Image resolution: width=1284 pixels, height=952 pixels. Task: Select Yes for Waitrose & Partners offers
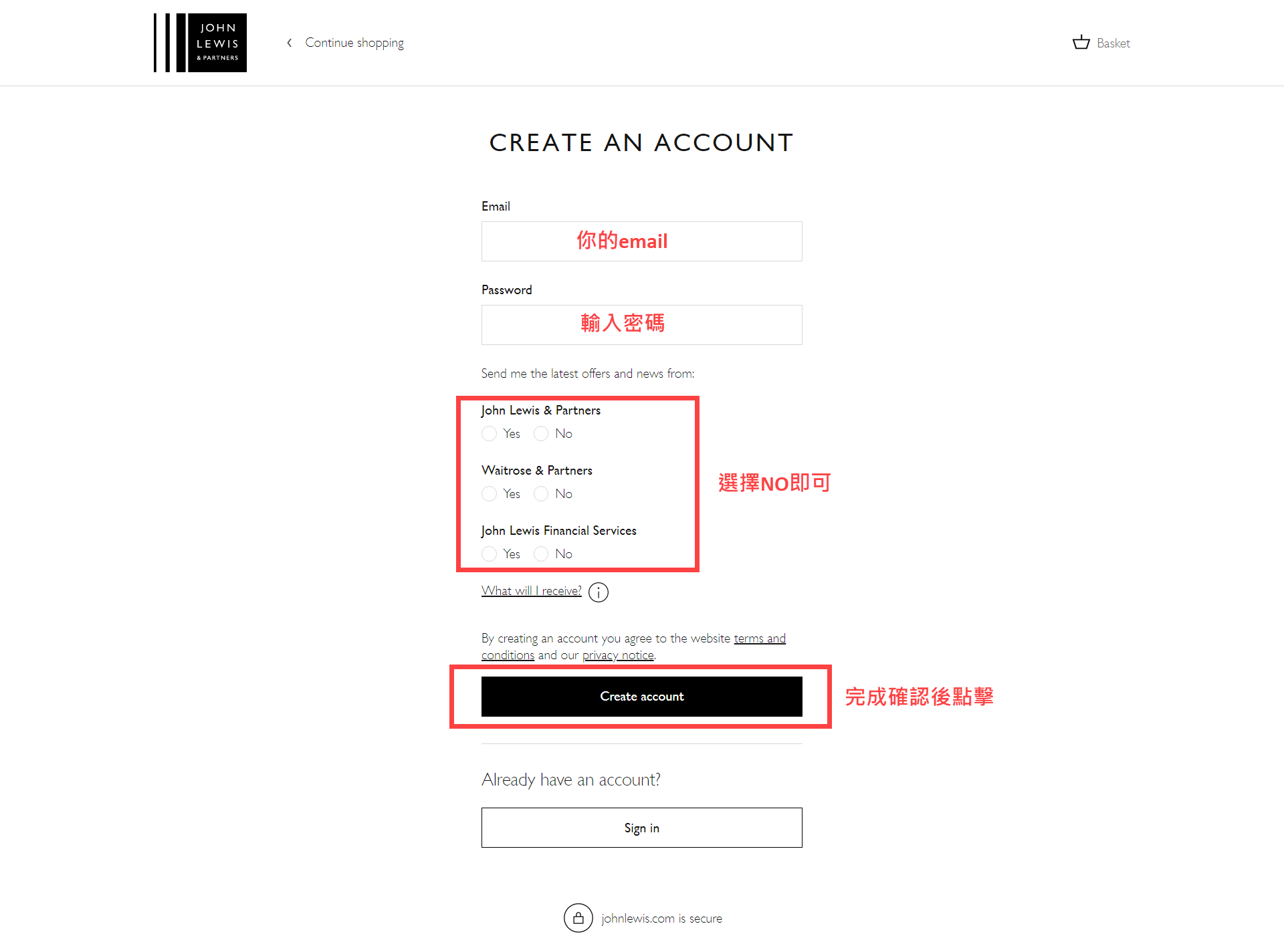(490, 494)
